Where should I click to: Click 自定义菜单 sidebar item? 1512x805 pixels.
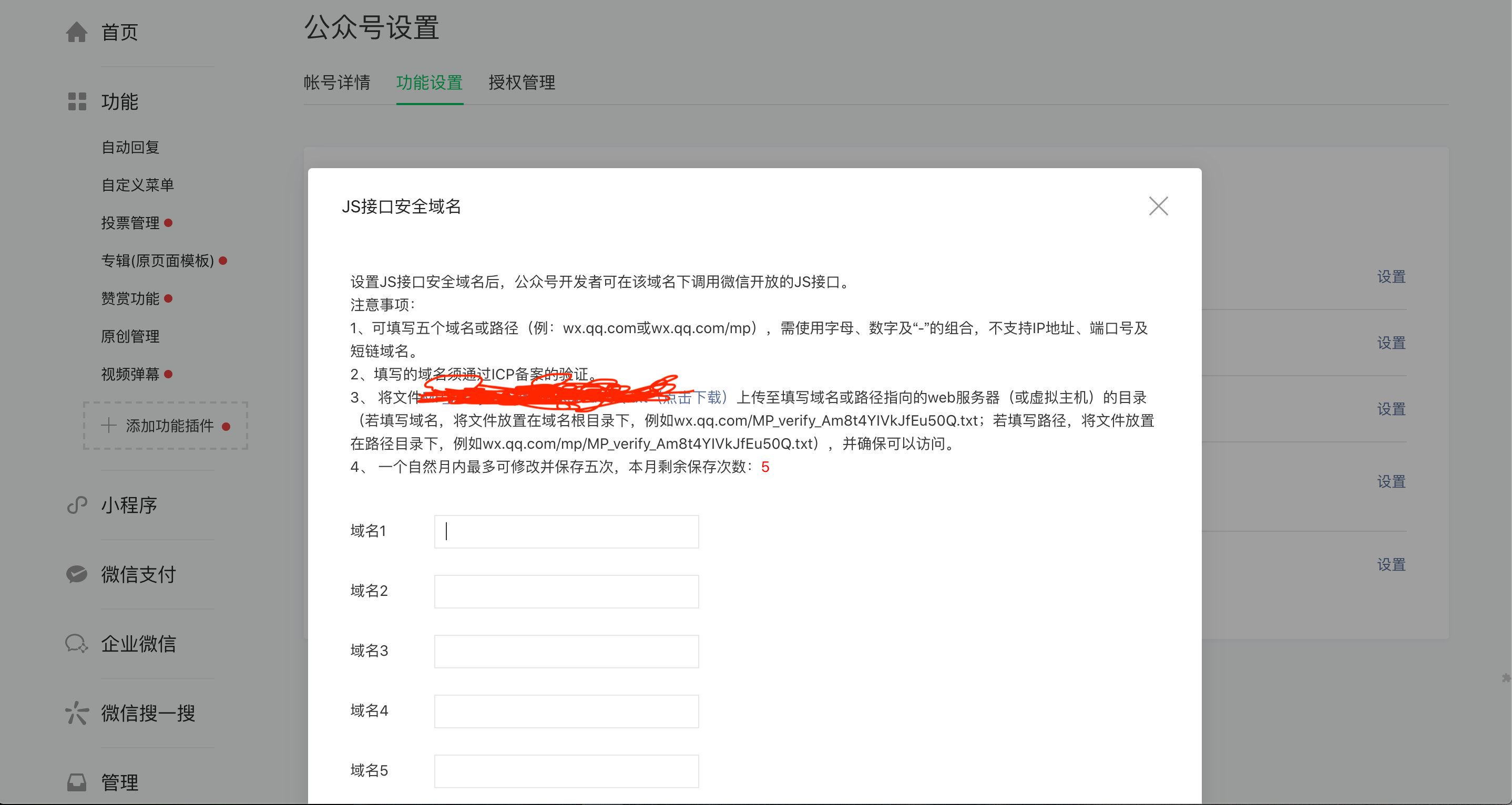coord(134,185)
